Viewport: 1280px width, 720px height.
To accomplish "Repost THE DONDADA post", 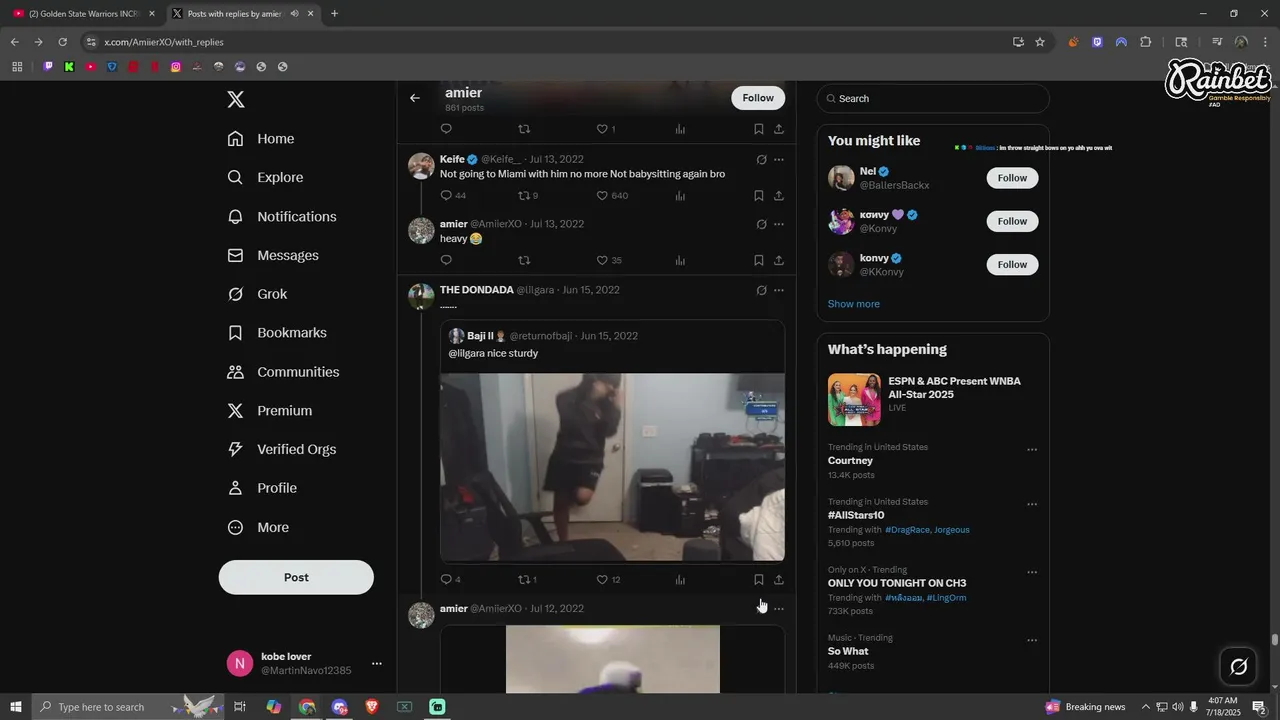I will click(524, 579).
